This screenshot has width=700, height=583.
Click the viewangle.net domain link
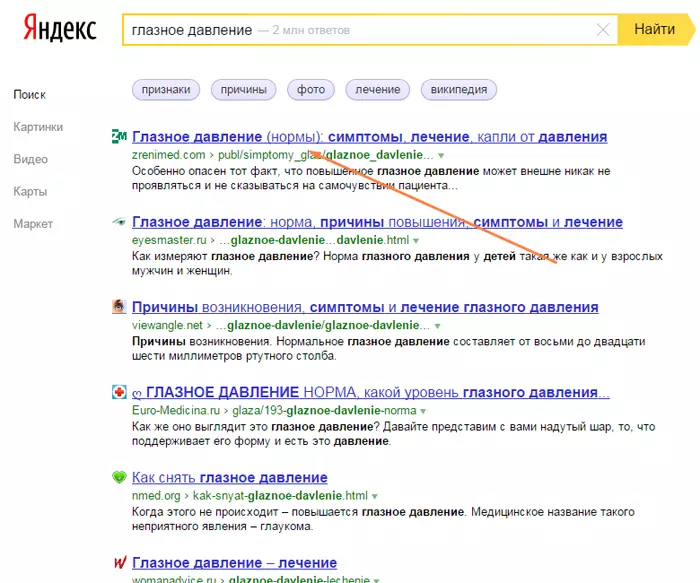pyautogui.click(x=167, y=325)
